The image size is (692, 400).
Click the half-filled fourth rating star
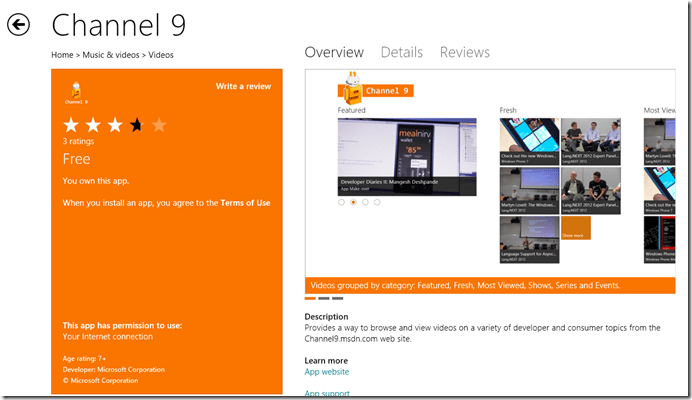tap(137, 125)
